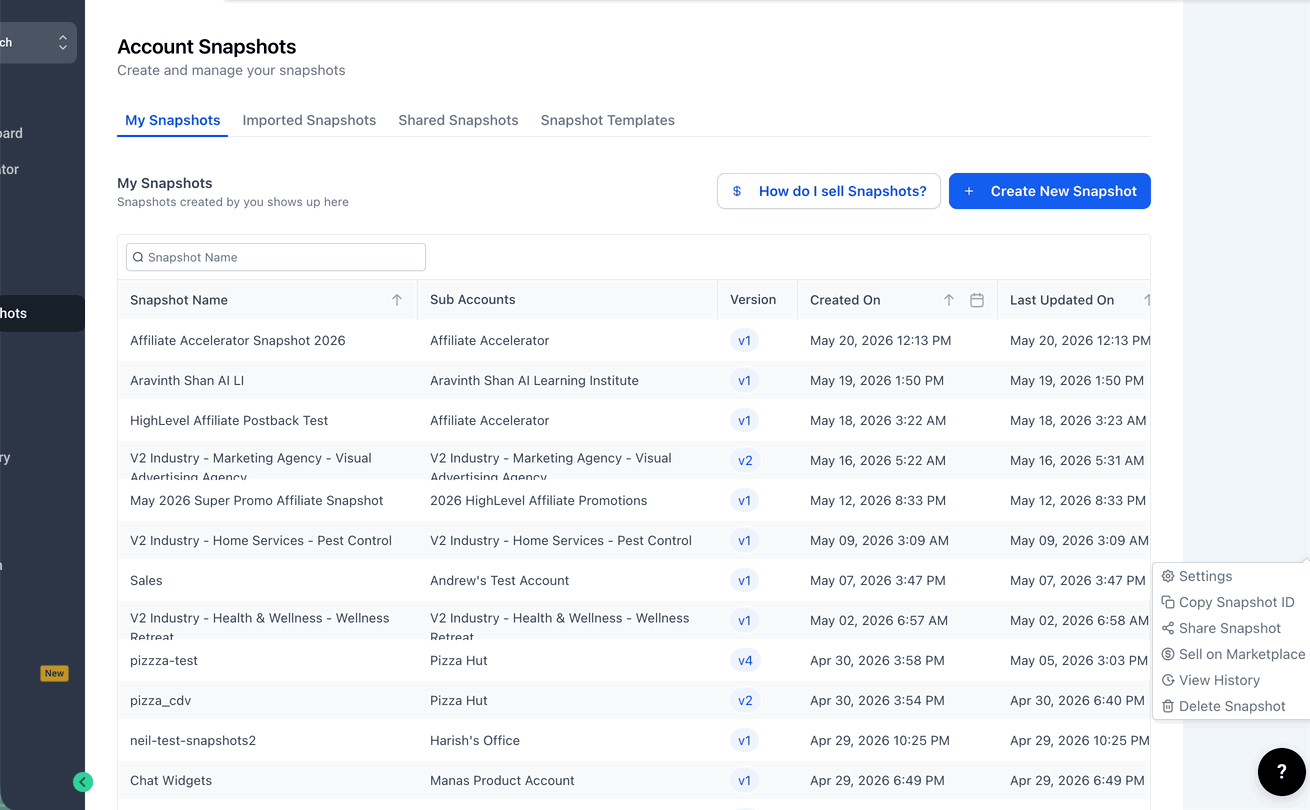
Task: View the Snapshot Templates tab
Action: [608, 120]
